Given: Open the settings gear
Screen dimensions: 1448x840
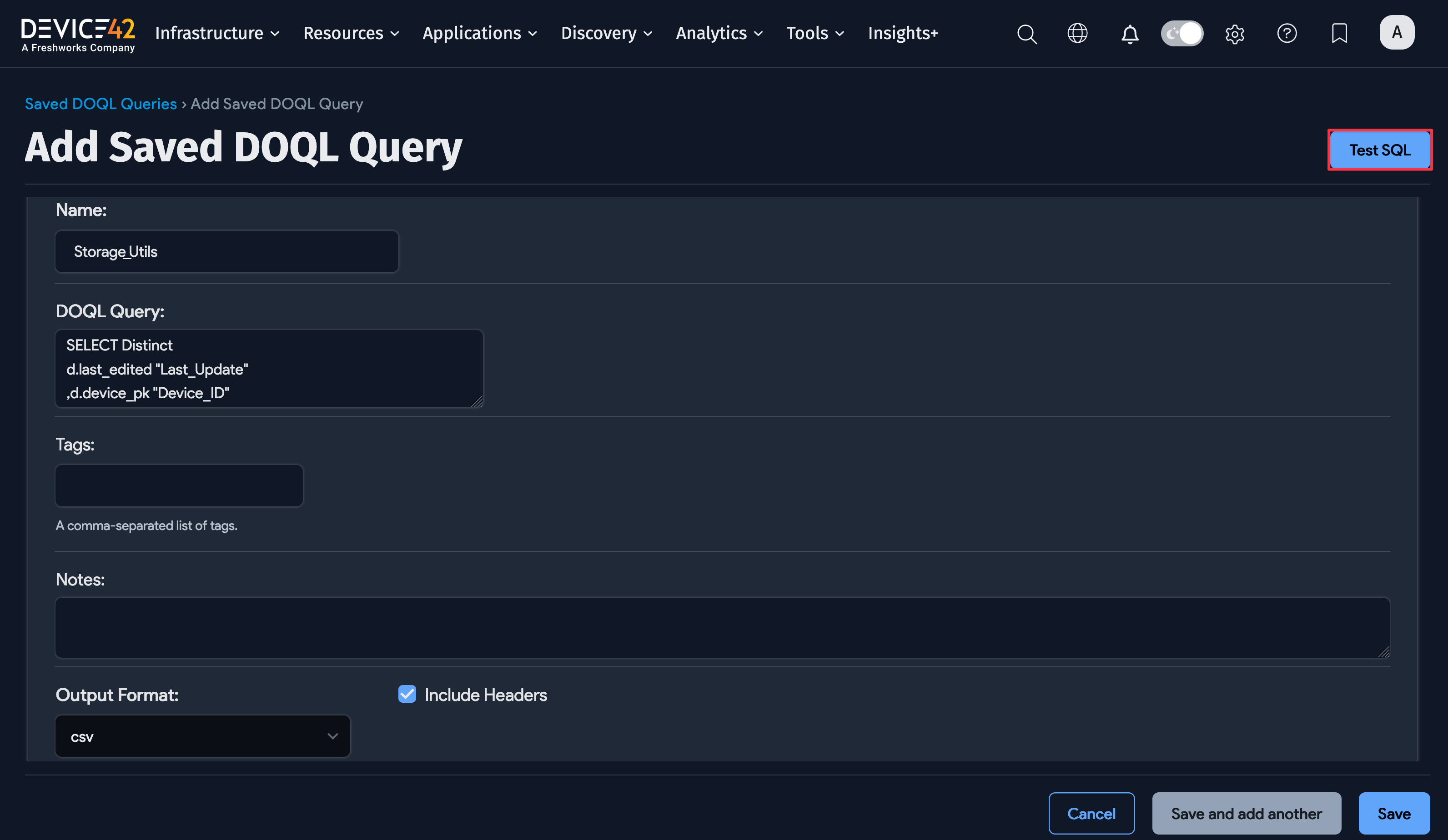Looking at the screenshot, I should pos(1235,34).
